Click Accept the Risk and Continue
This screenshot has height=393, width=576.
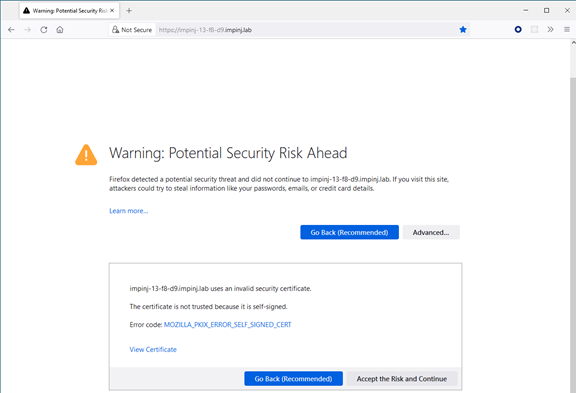pos(402,379)
